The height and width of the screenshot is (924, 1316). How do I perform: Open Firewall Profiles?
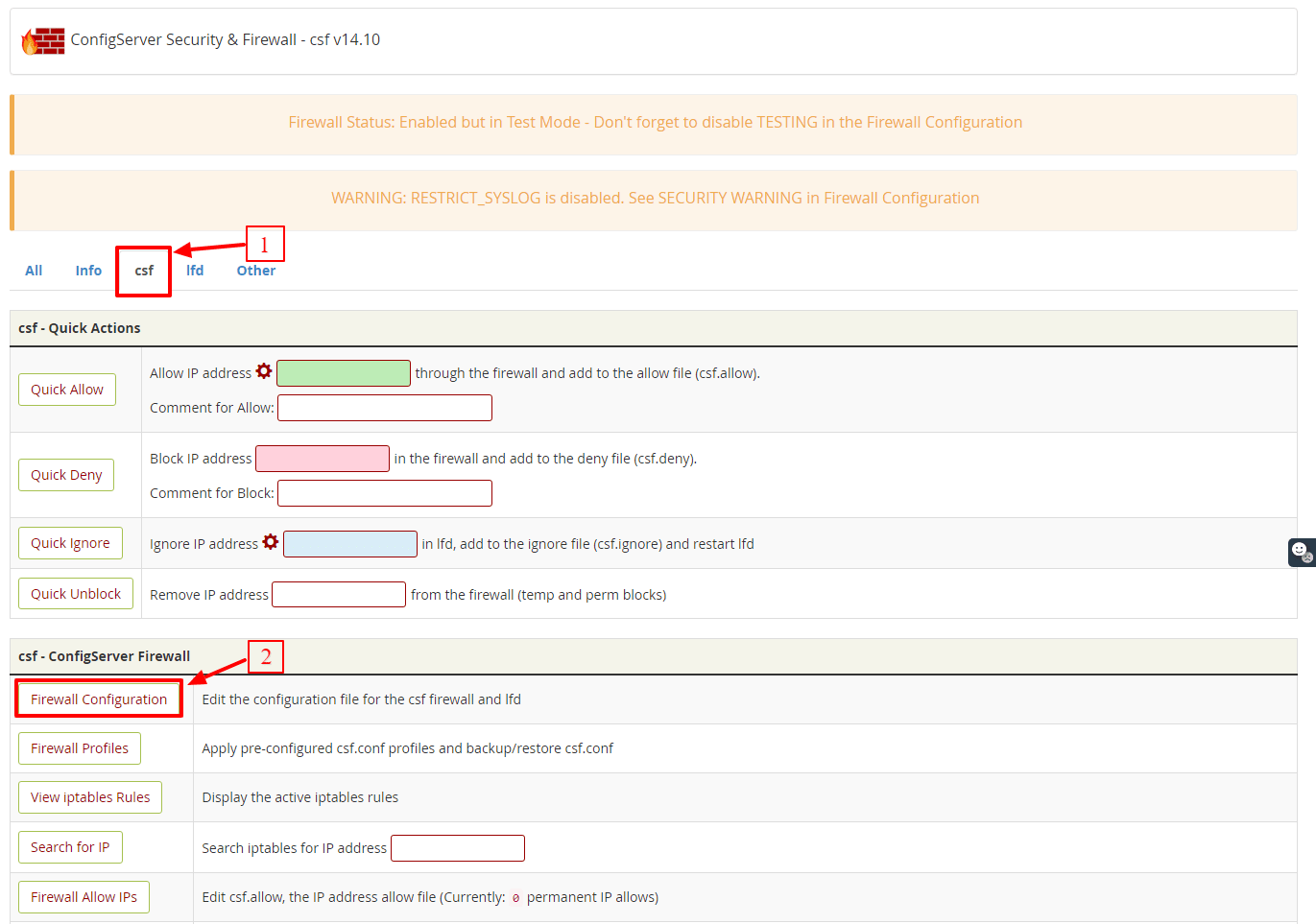pos(80,748)
